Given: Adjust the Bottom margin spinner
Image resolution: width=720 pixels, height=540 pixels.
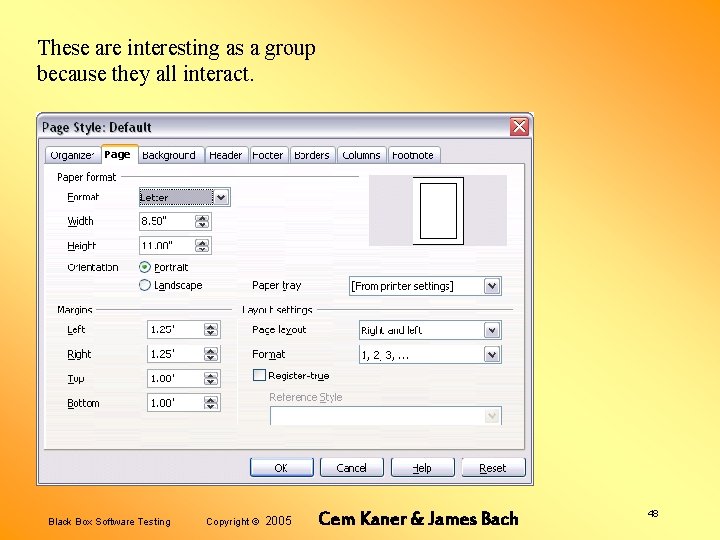Looking at the screenshot, I should (211, 403).
